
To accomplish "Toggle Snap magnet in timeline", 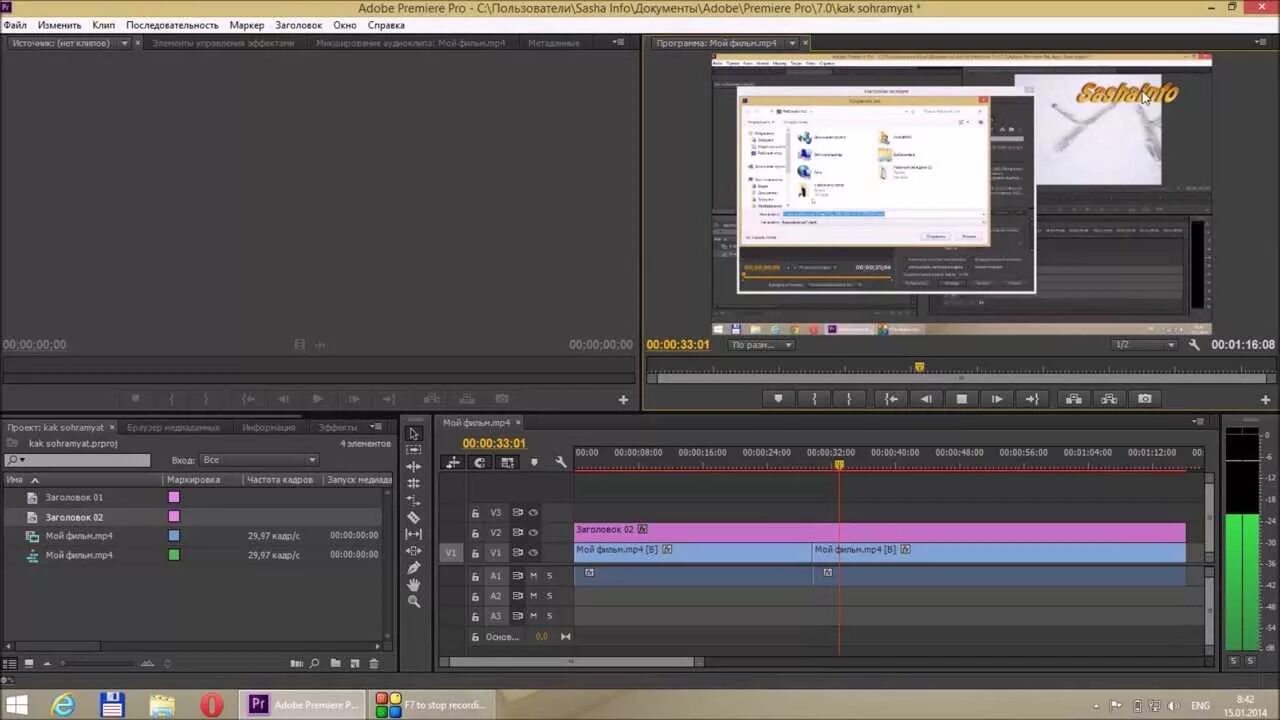I will 480,462.
